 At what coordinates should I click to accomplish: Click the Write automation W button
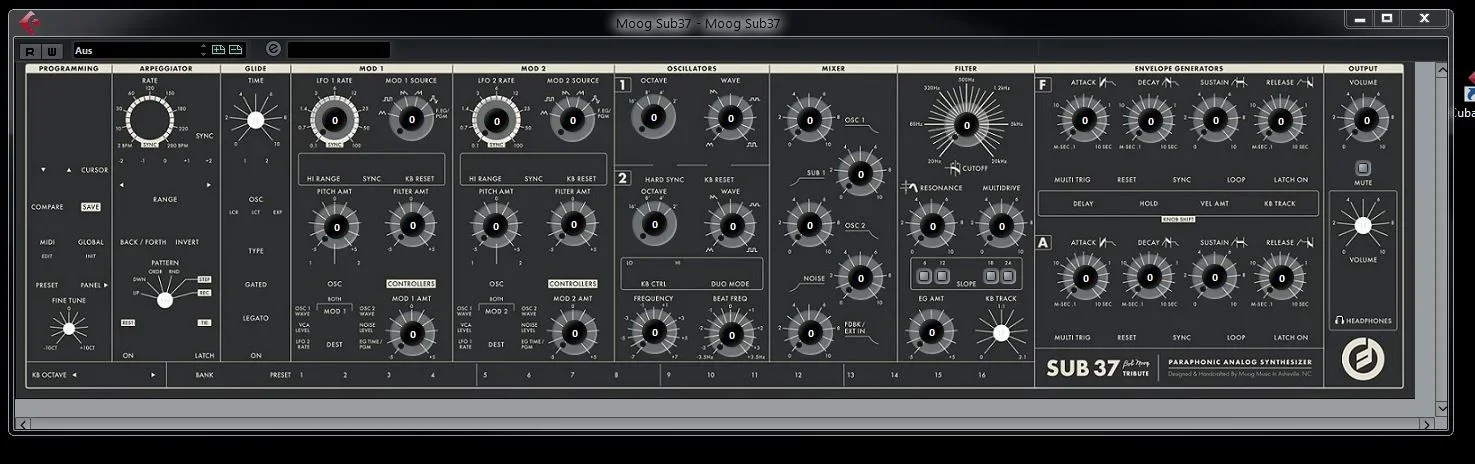(51, 51)
